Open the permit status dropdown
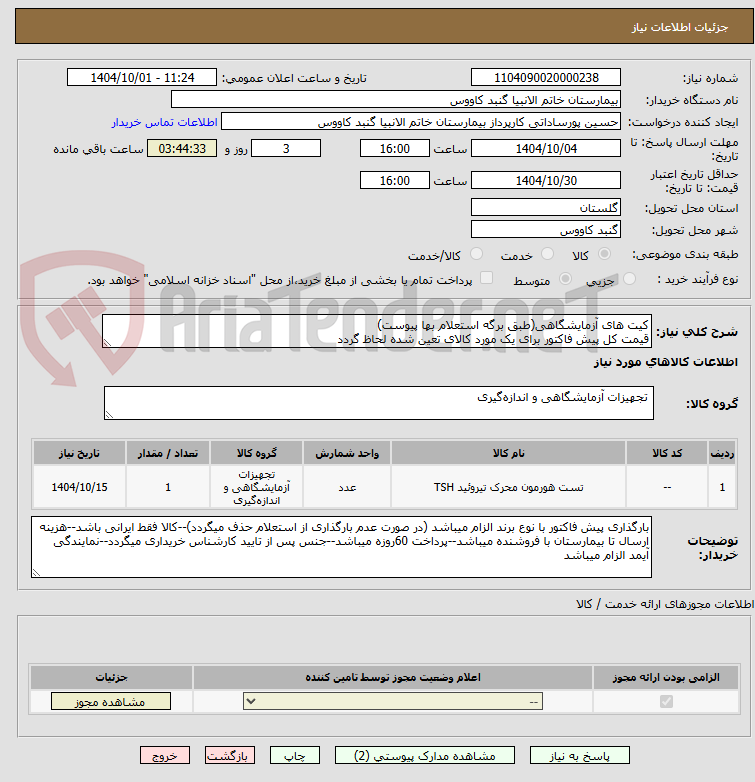Screen dimensions: 755x782 pos(393,702)
